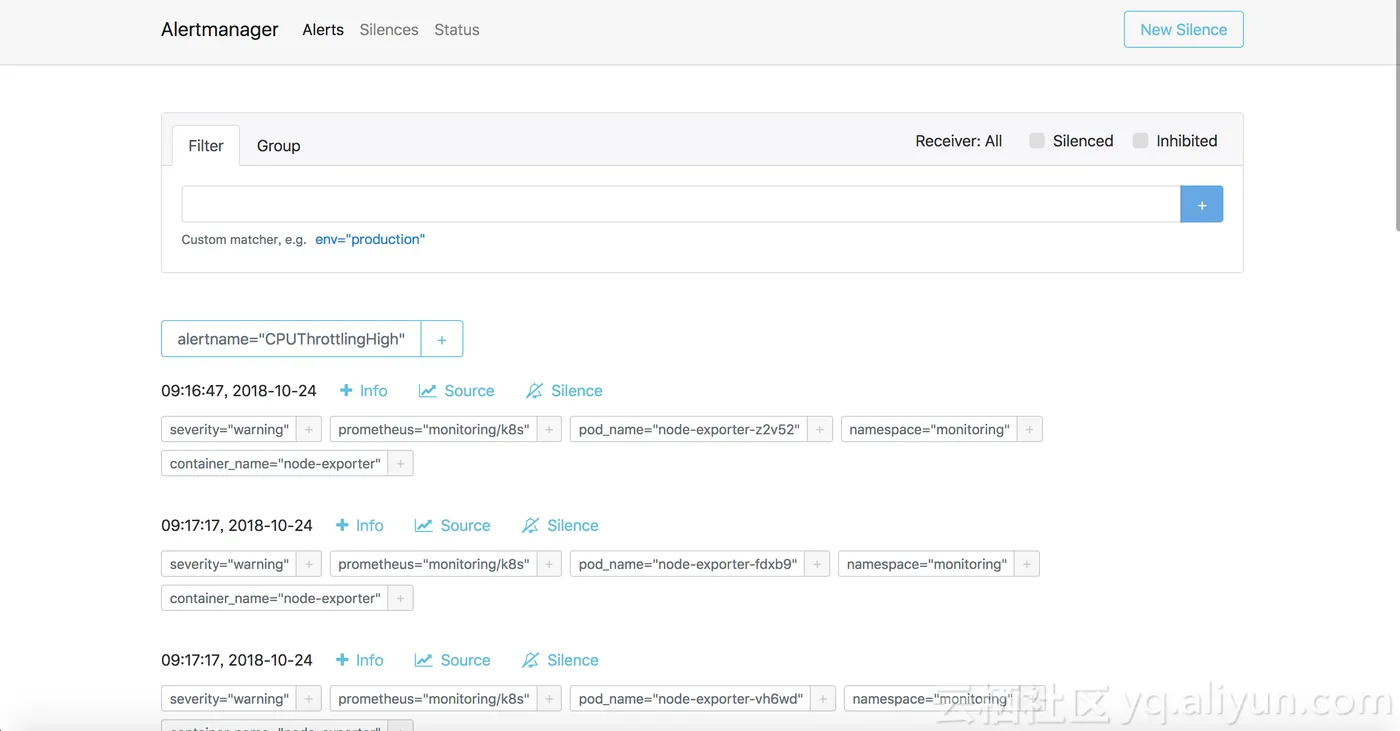
Task: Add prometheus plus in node-exporter-fdxb9 alert
Action: (x=549, y=565)
